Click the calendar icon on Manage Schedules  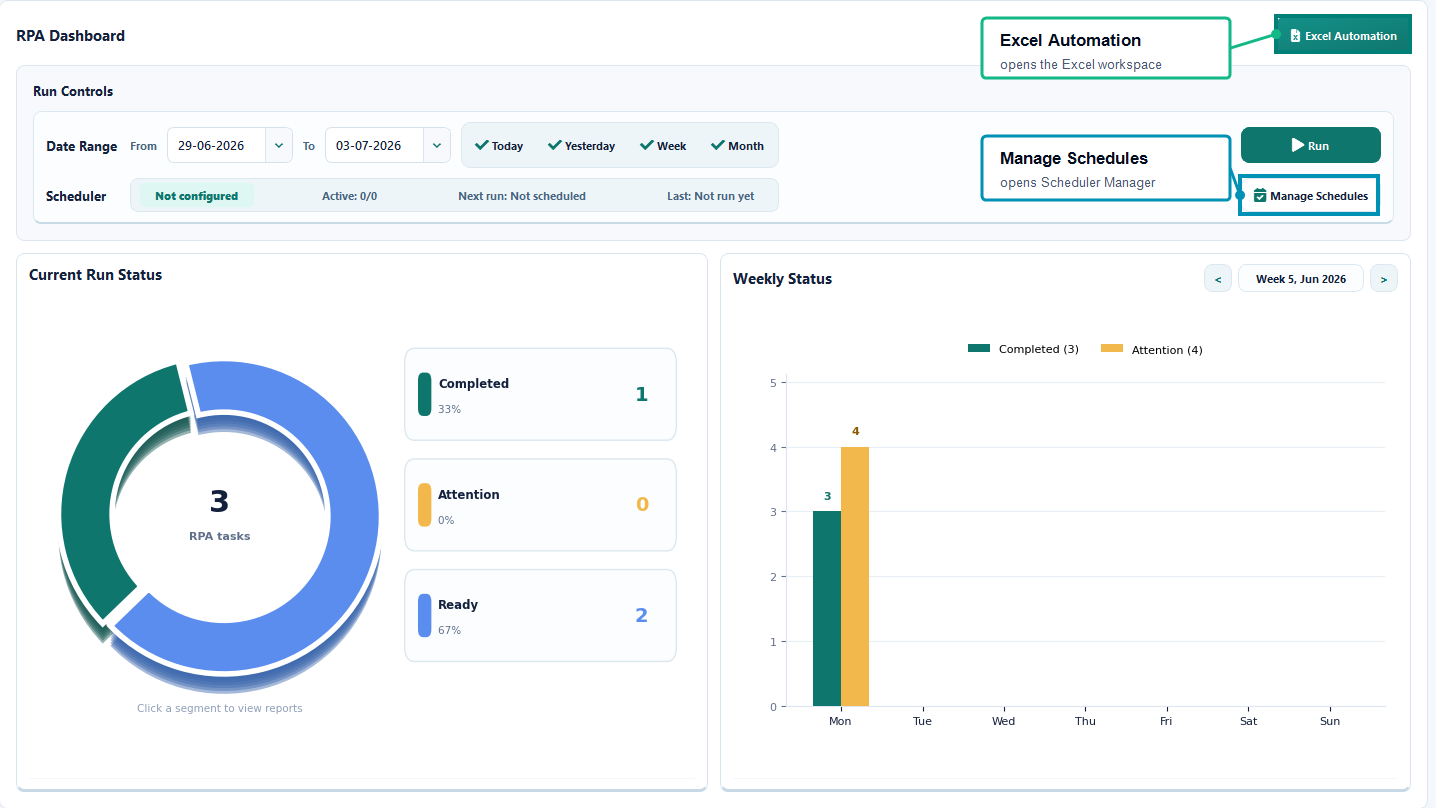pyautogui.click(x=1260, y=196)
